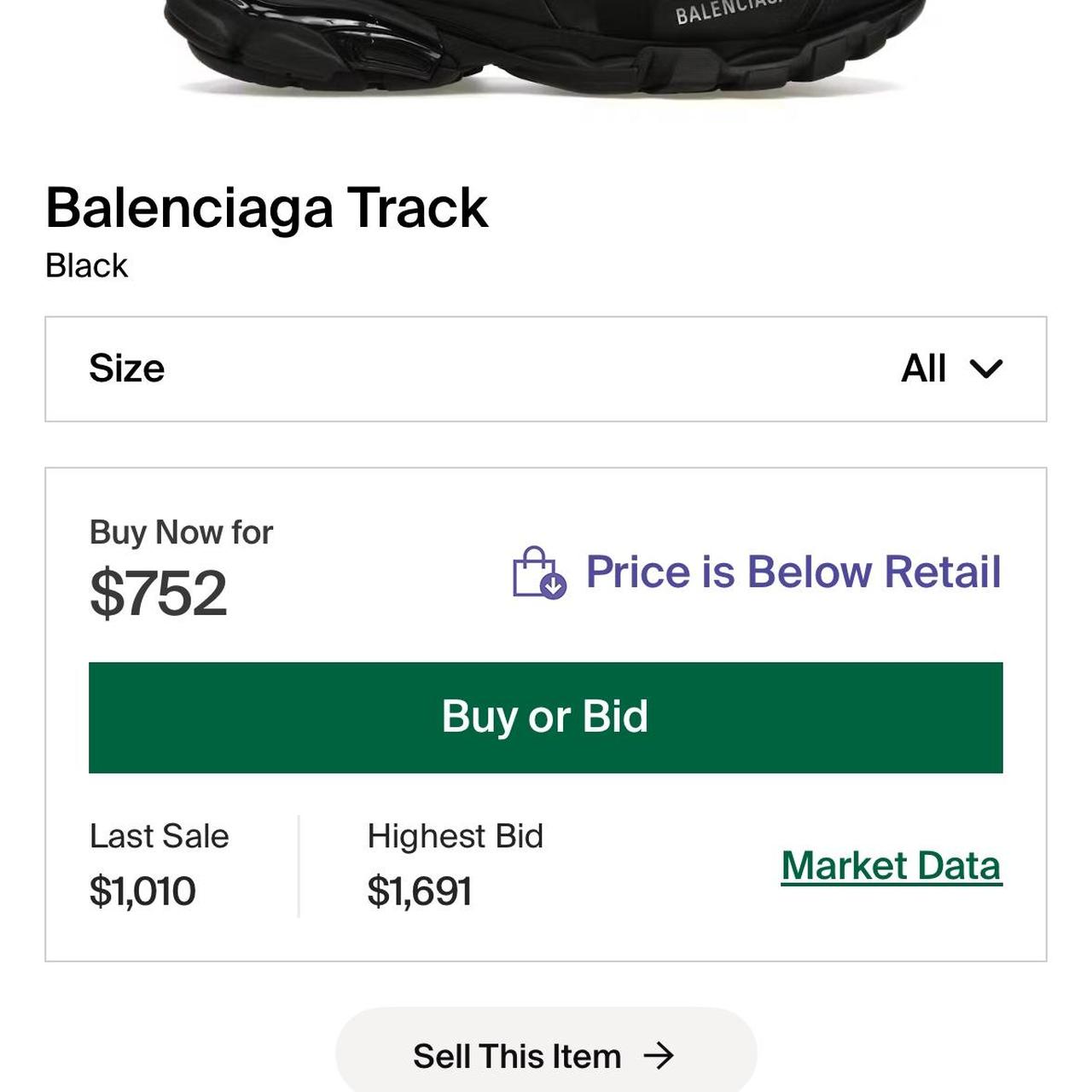Select Sell This Item

(x=516, y=1055)
